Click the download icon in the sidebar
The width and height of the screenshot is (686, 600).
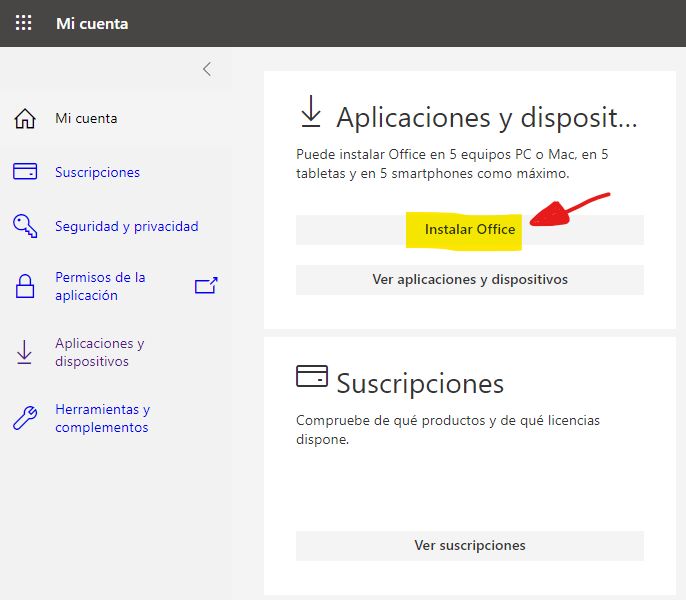point(24,352)
